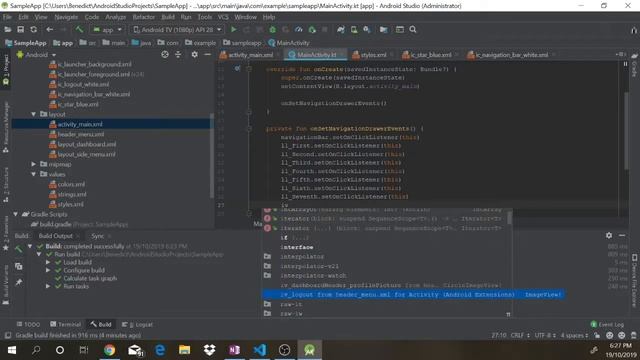Click the Sync refresh toolbar icon
Image resolution: width=640 pixels, height=360 pixels.
33,30
